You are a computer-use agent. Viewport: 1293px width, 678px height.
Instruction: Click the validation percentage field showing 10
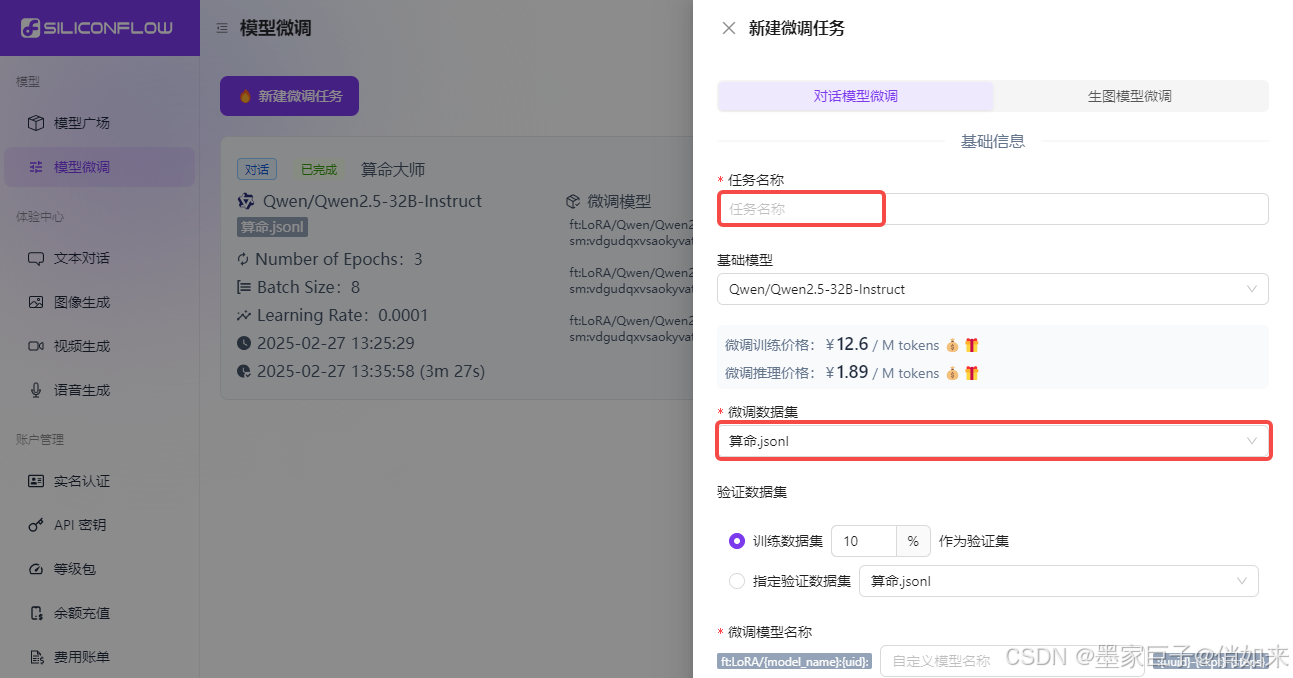(x=864, y=541)
